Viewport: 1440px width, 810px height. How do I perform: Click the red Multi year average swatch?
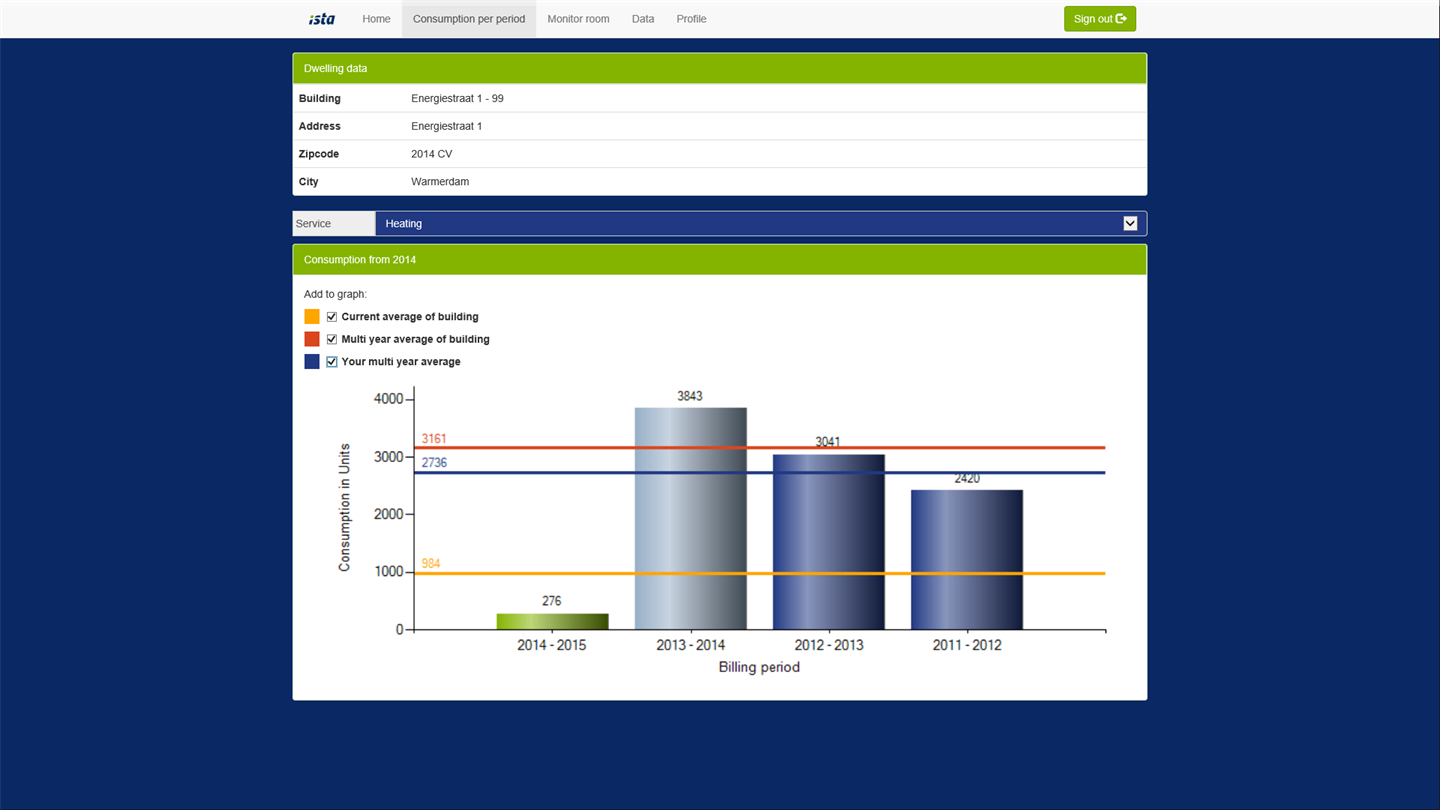(x=312, y=339)
